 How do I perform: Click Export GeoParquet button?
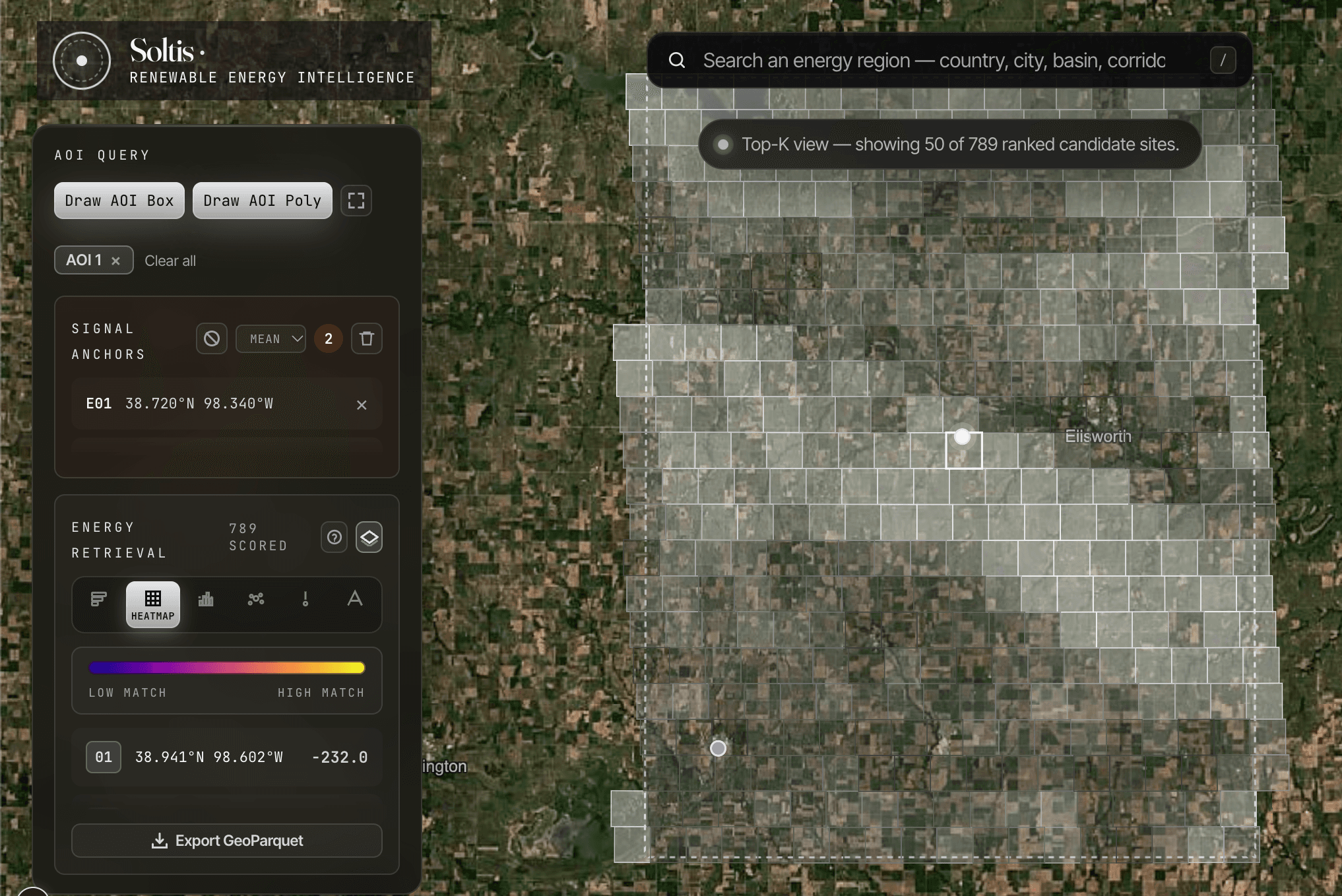[x=227, y=841]
